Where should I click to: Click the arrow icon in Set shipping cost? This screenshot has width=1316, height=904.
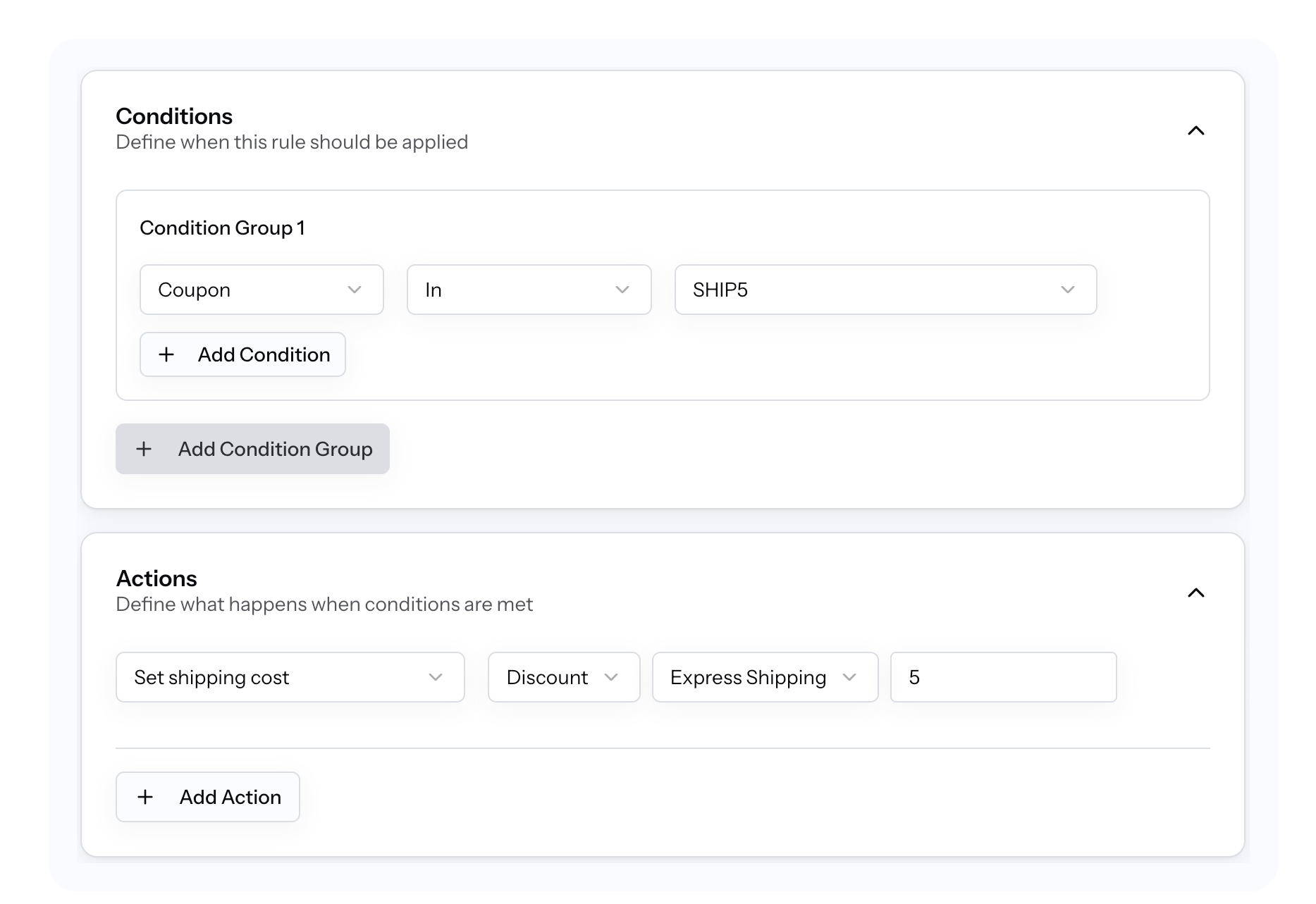tap(436, 677)
